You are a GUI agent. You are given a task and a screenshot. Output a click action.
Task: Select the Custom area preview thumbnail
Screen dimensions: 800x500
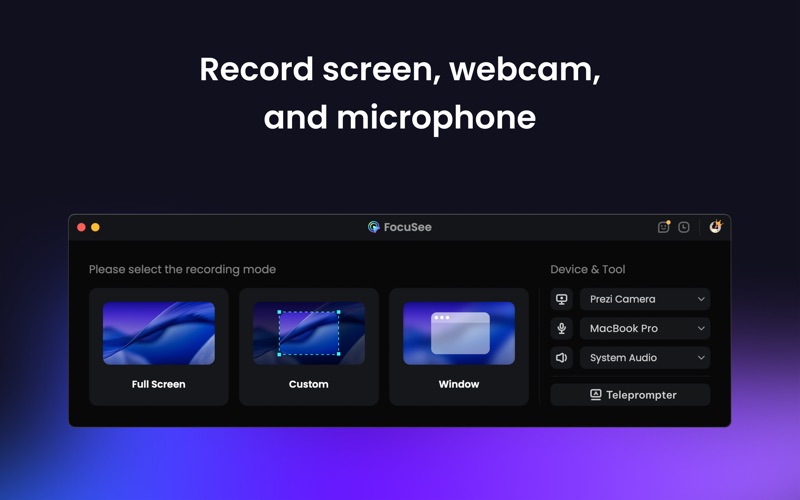coord(309,334)
